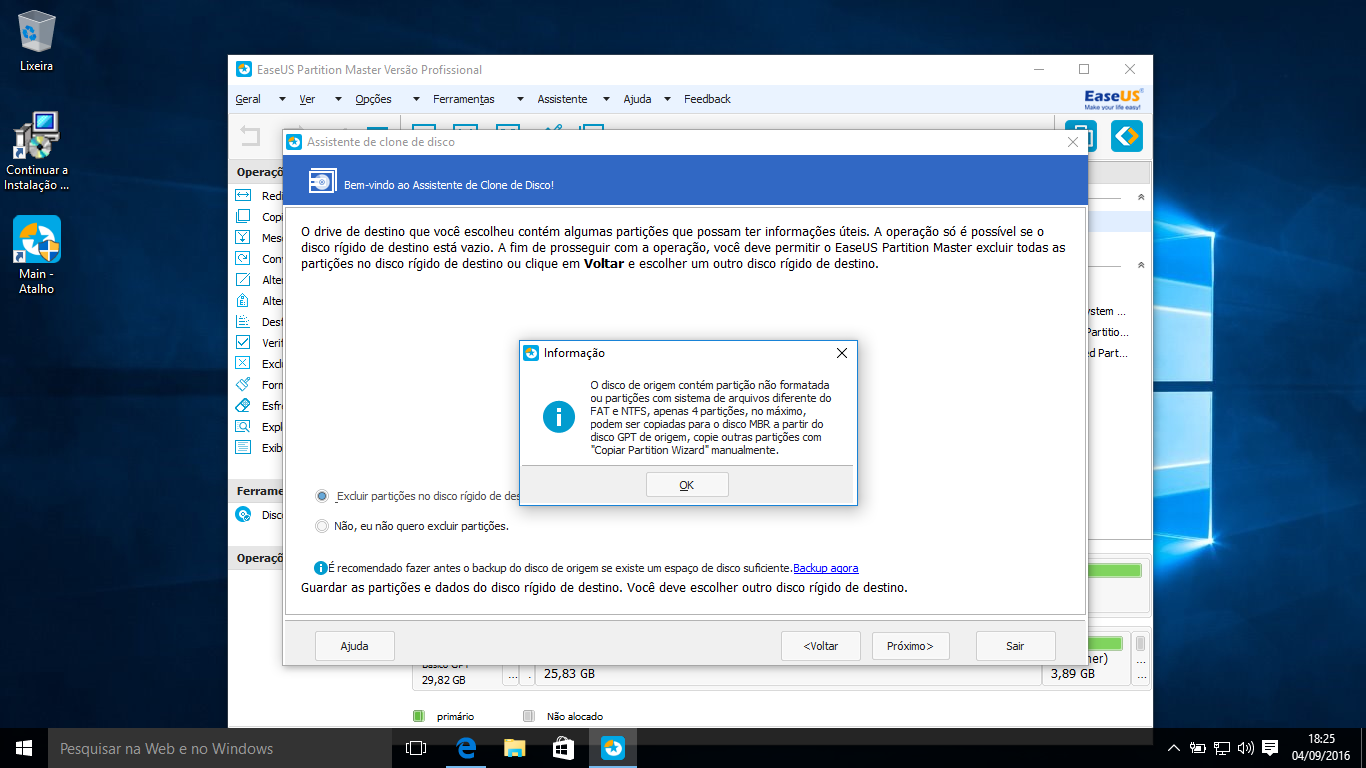The width and height of the screenshot is (1366, 768).
Task: Close the Informação dialog with X
Action: coord(842,353)
